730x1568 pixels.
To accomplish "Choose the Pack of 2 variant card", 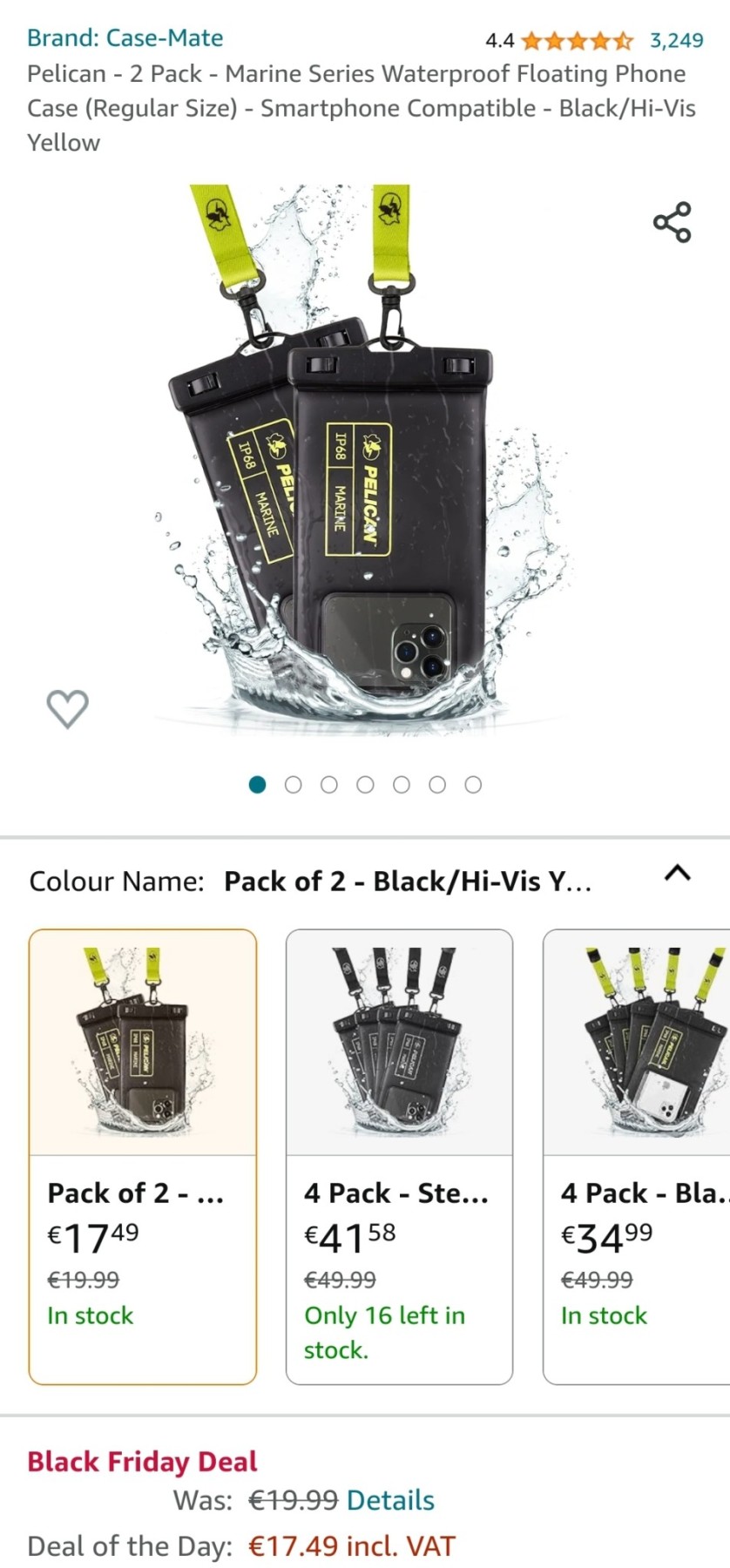I will click(x=143, y=1157).
